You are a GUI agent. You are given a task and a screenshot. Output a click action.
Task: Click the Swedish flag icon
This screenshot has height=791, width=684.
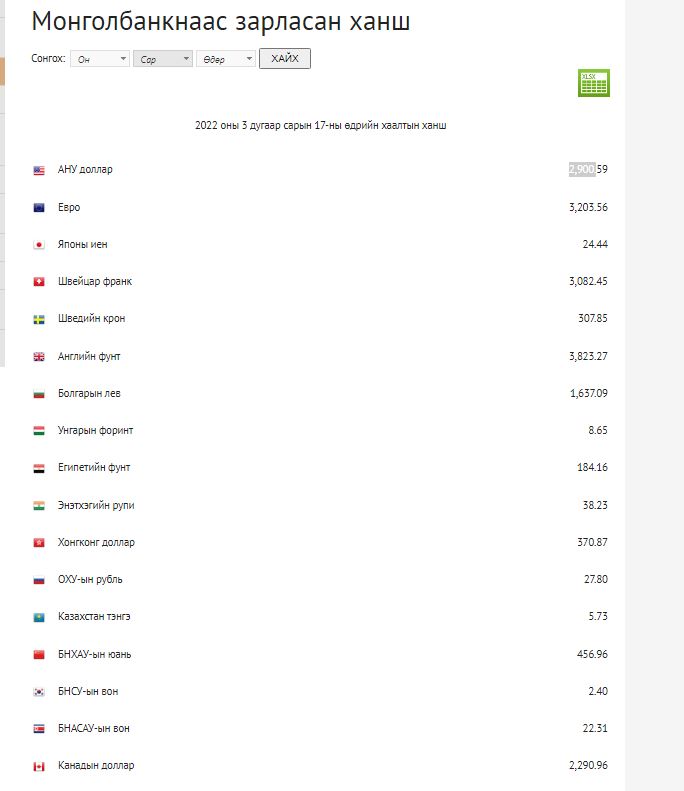pyautogui.click(x=39, y=319)
